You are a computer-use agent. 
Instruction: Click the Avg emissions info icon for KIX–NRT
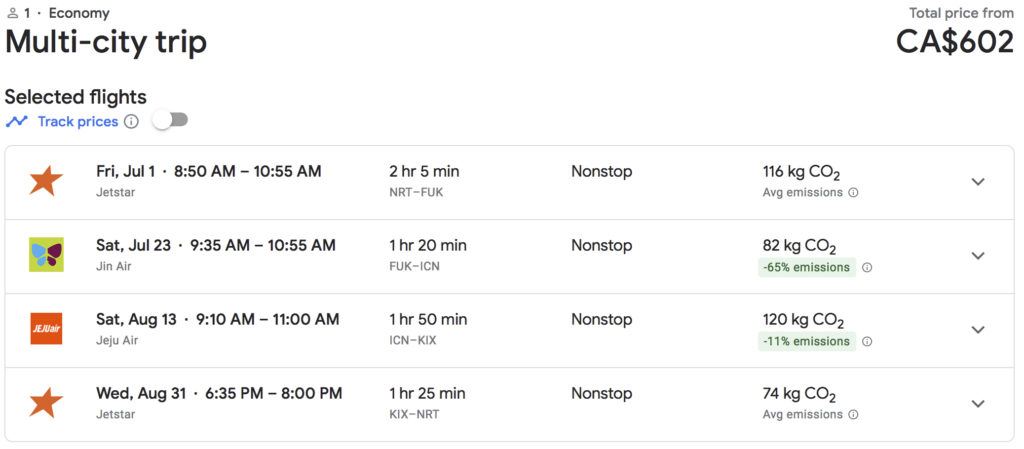click(x=853, y=415)
